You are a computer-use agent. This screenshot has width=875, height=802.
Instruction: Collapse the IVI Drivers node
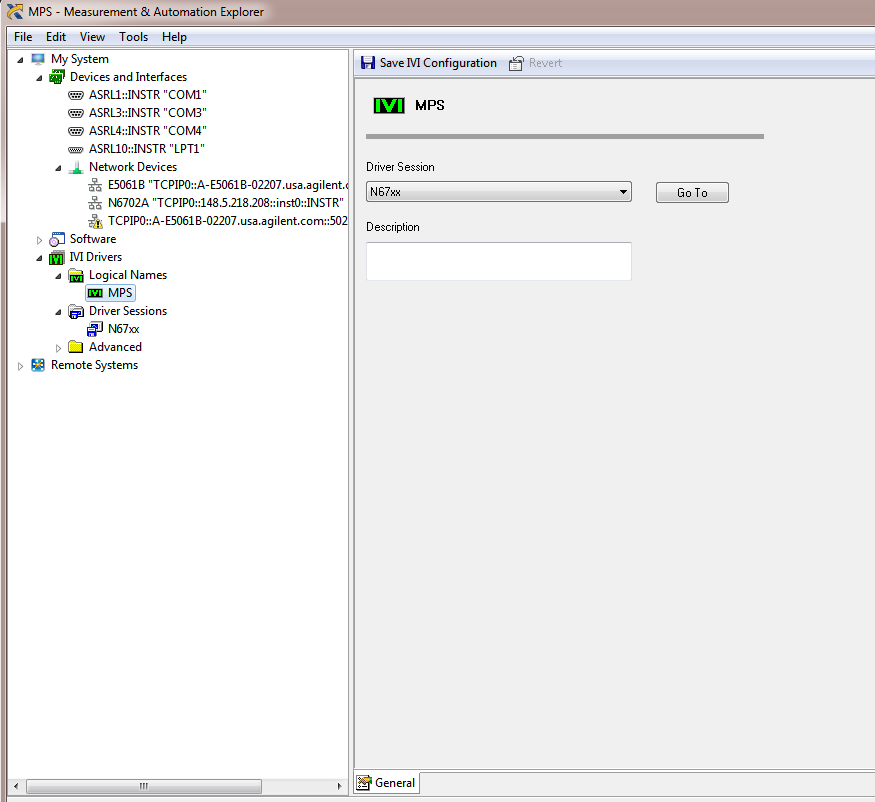(39, 258)
